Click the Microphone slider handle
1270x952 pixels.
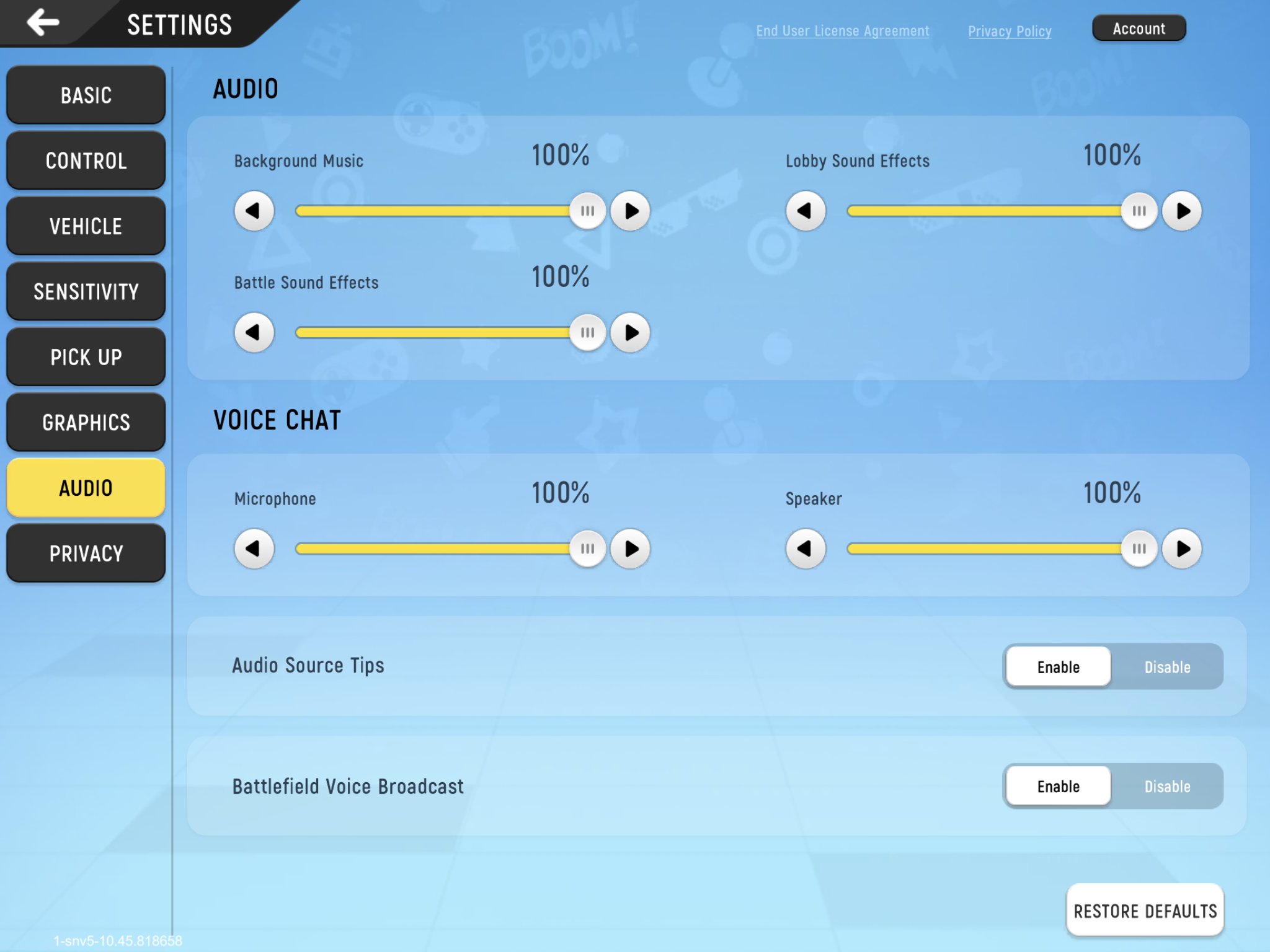[587, 549]
